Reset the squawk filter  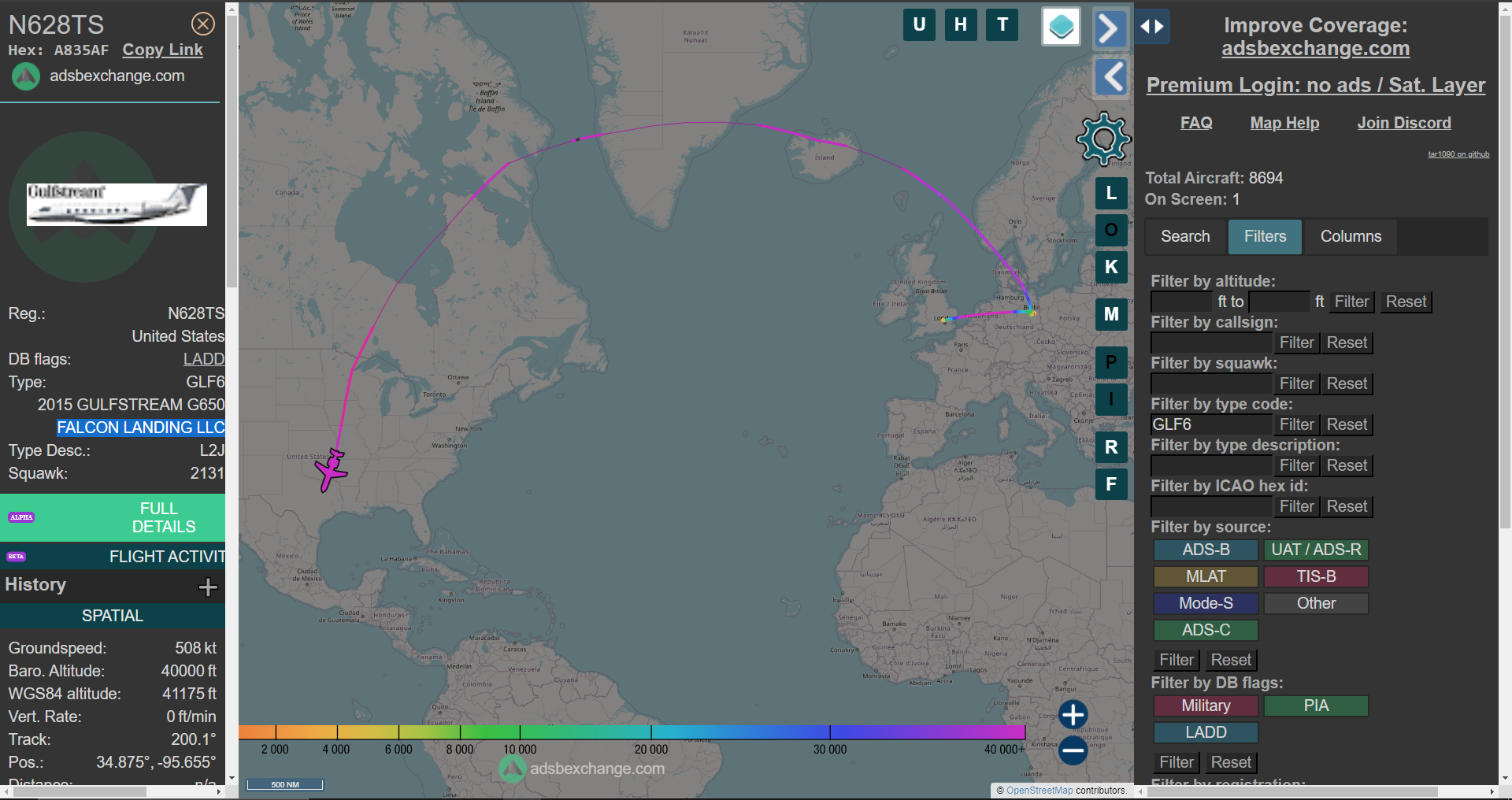[x=1347, y=383]
